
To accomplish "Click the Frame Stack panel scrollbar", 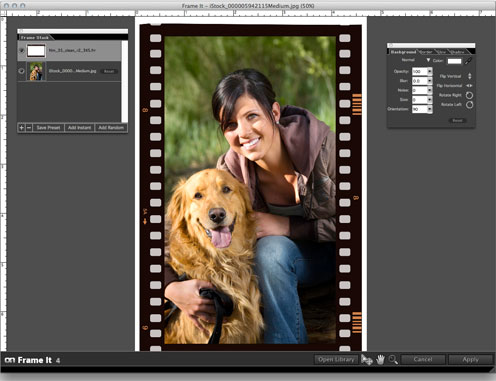I will pos(125,82).
